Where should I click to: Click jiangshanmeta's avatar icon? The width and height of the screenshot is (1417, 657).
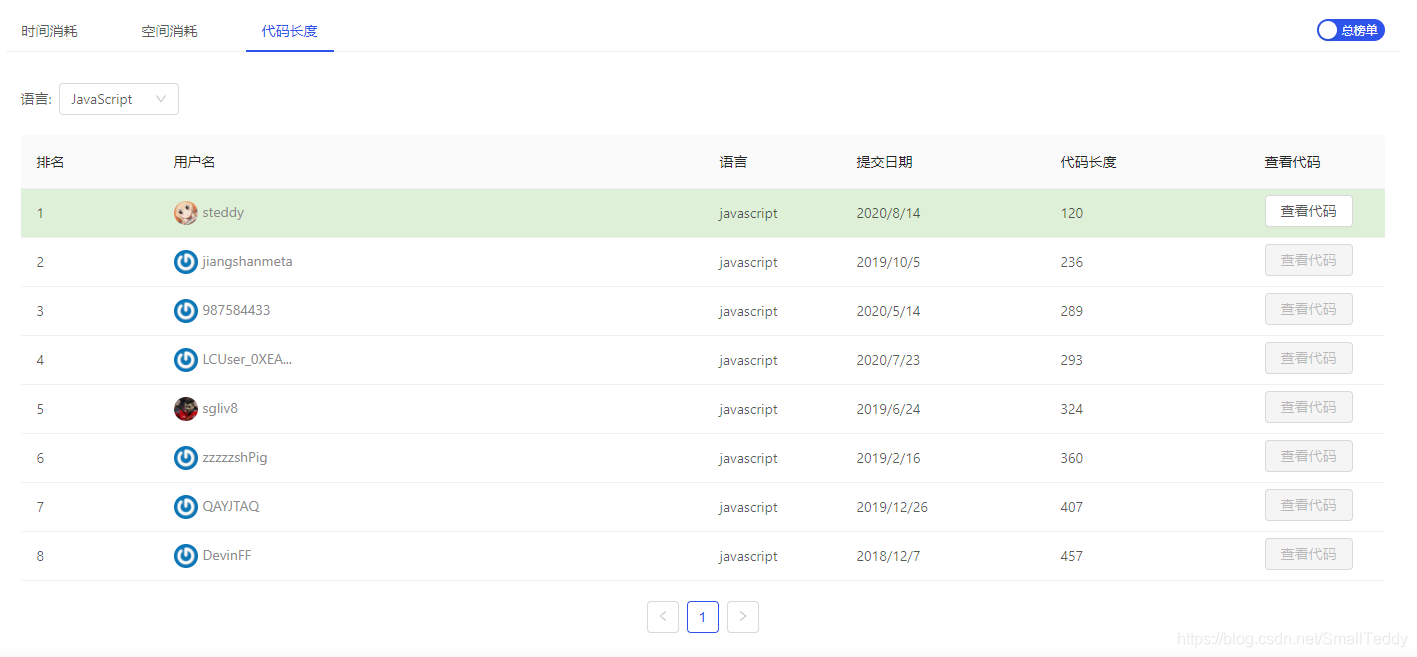pyautogui.click(x=185, y=262)
